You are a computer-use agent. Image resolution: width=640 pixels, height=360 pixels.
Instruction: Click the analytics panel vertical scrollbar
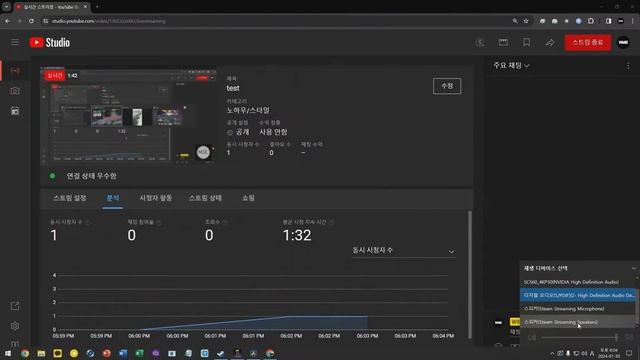click(x=470, y=274)
